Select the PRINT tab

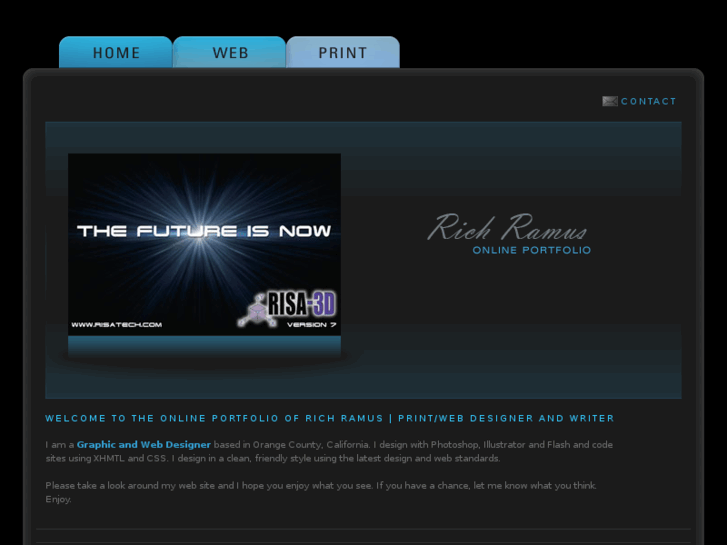(343, 52)
